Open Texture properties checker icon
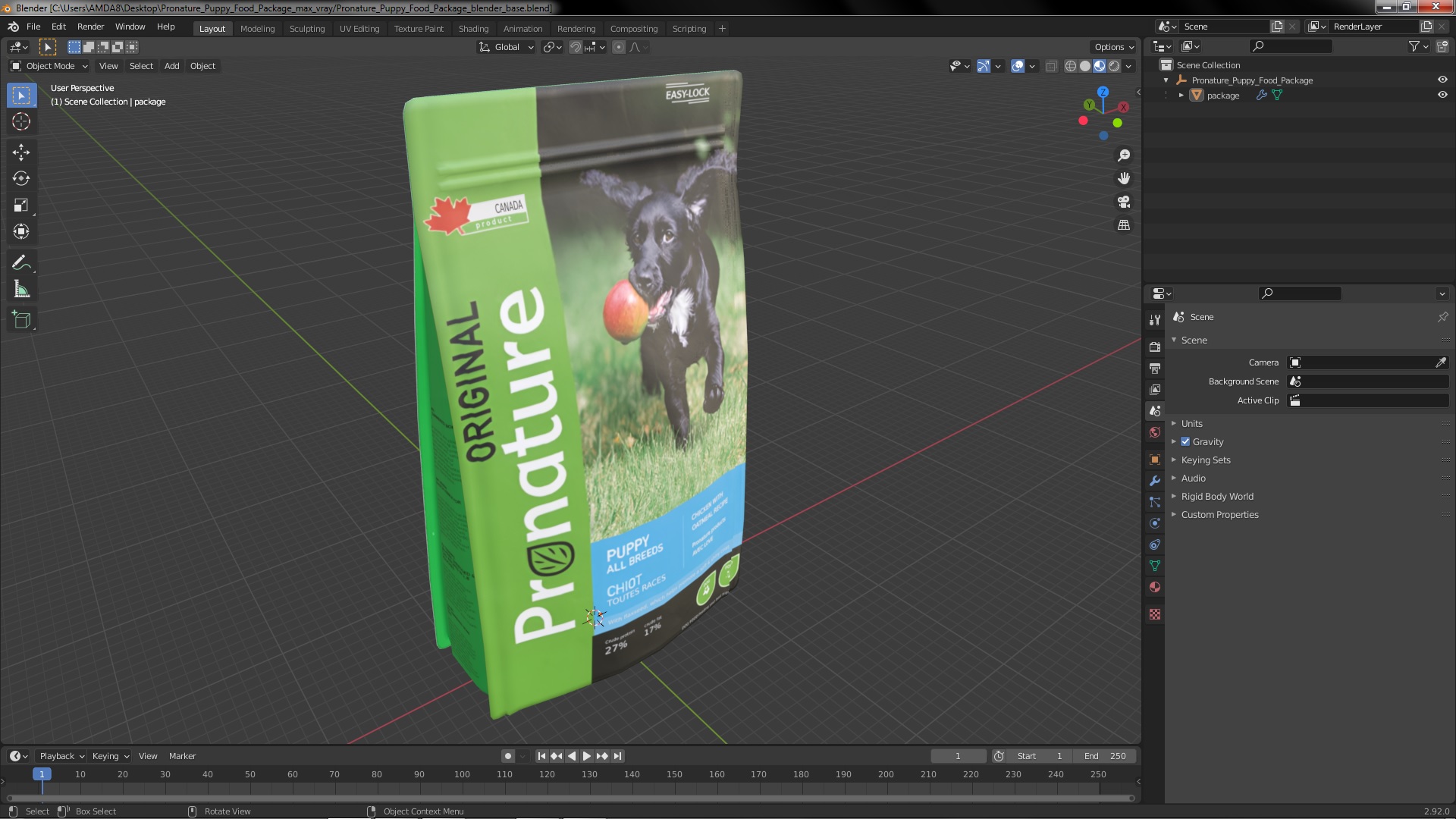 tap(1155, 614)
